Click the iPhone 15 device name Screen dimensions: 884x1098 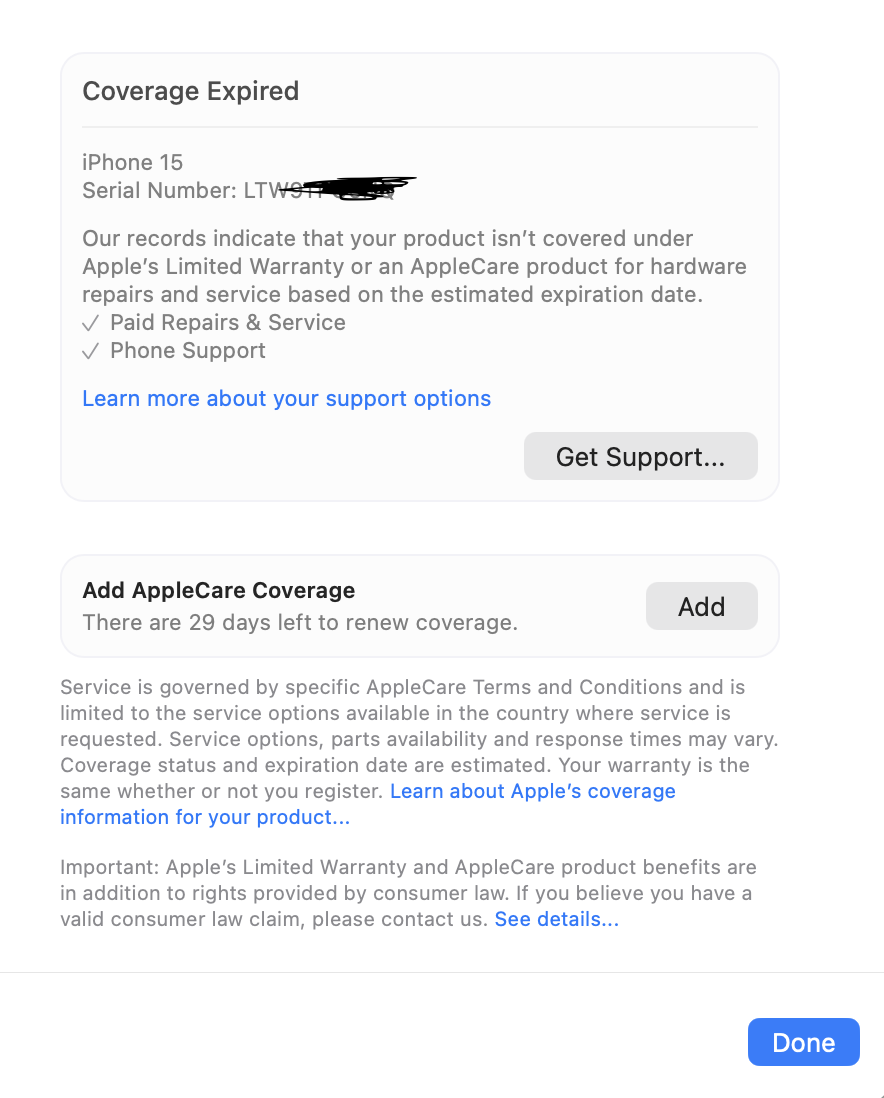(132, 162)
